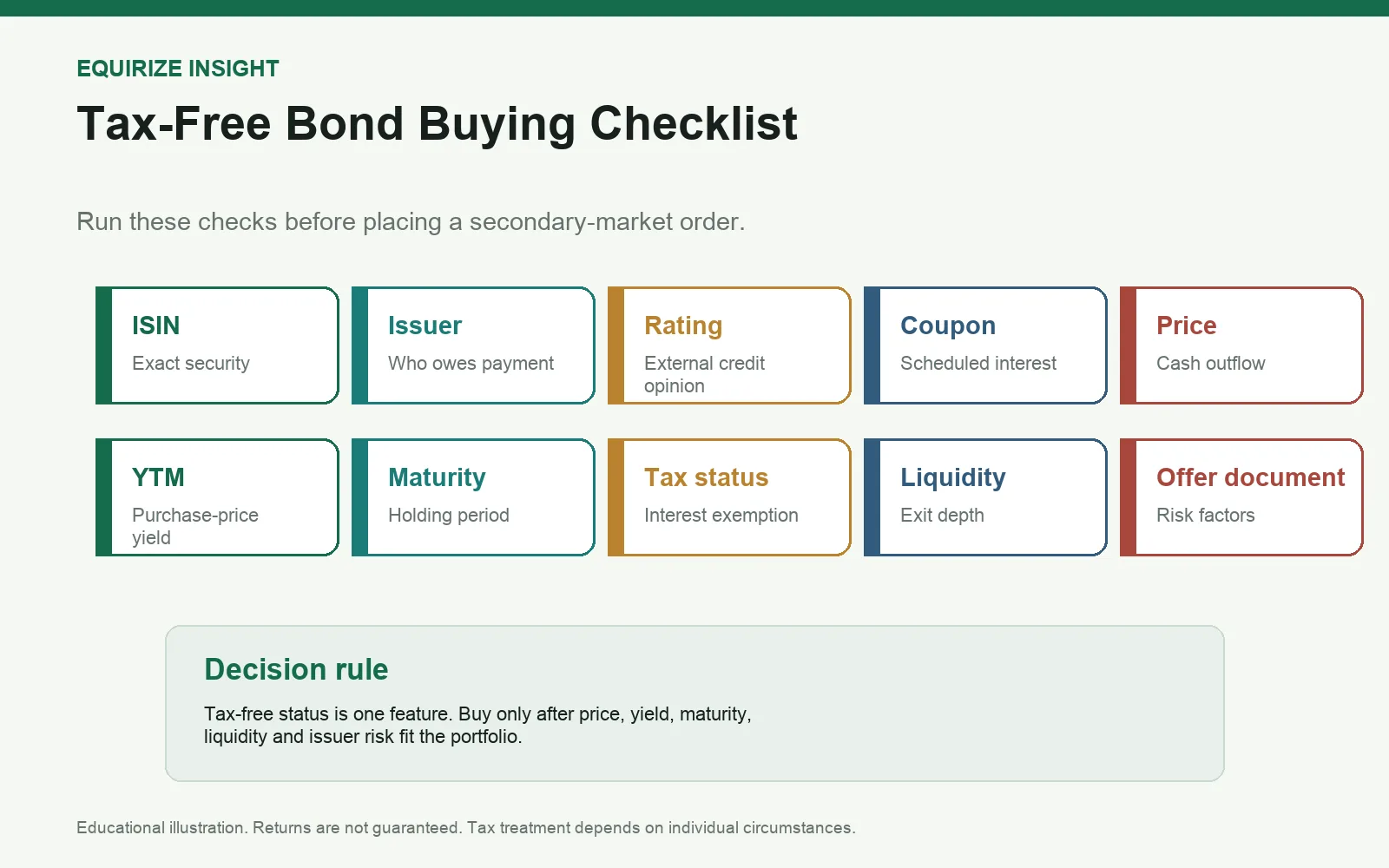The image size is (1389, 868).
Task: Click the educational illustration disclaimer text
Action: pos(466,828)
